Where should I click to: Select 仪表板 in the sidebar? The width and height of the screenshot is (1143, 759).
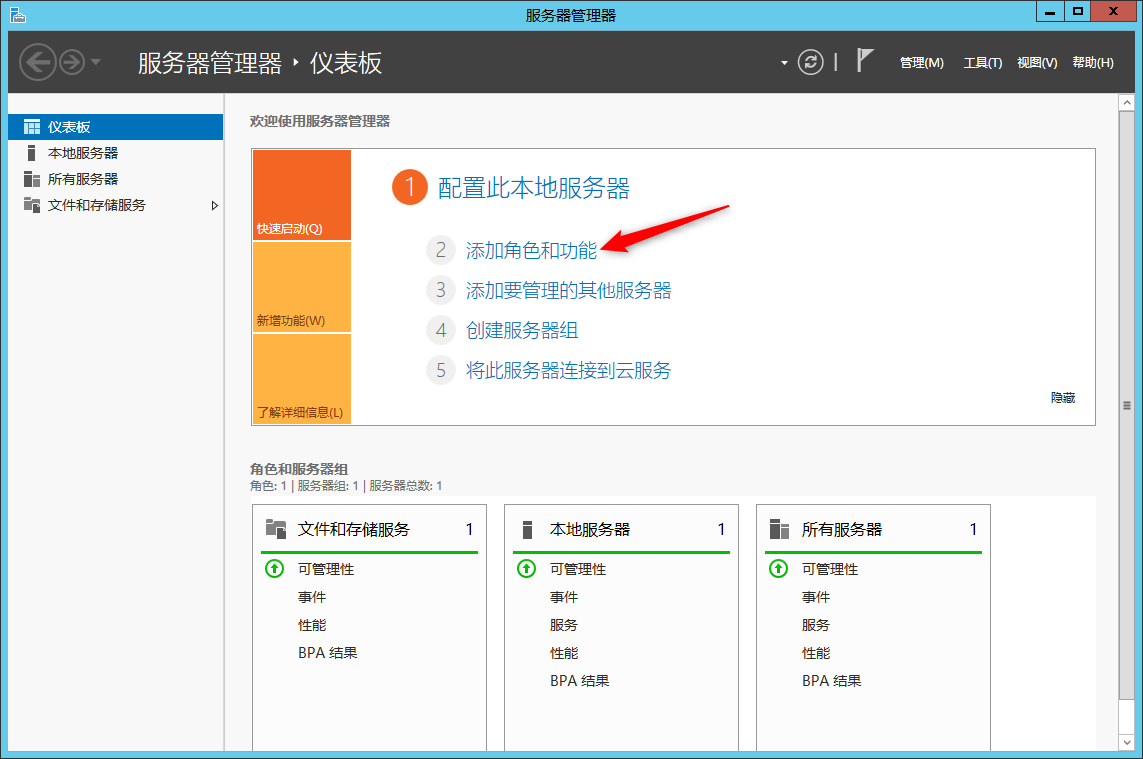coord(115,127)
